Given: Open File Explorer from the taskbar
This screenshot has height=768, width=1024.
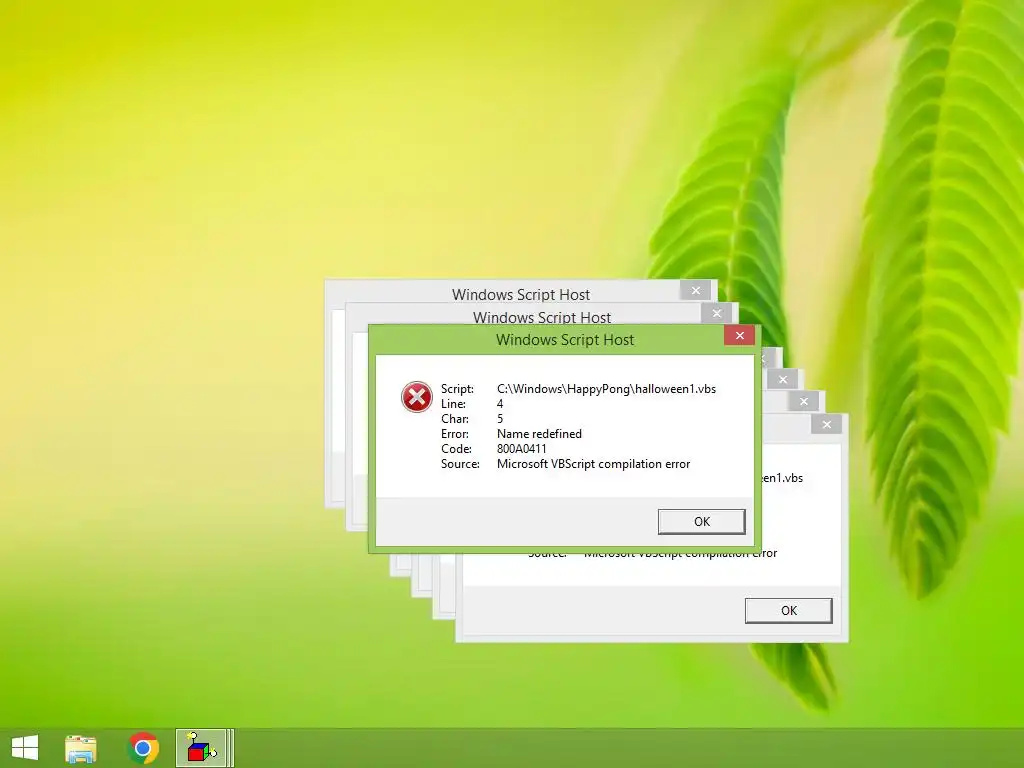Looking at the screenshot, I should (x=81, y=748).
